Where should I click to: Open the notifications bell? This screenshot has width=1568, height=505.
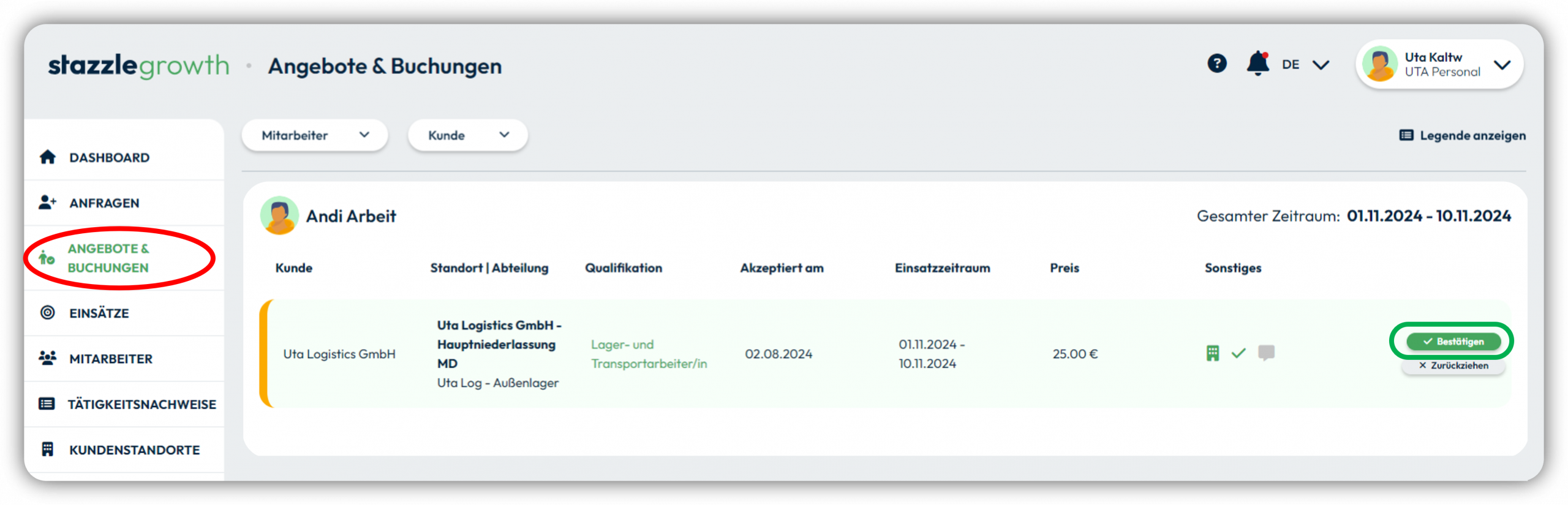[1257, 64]
